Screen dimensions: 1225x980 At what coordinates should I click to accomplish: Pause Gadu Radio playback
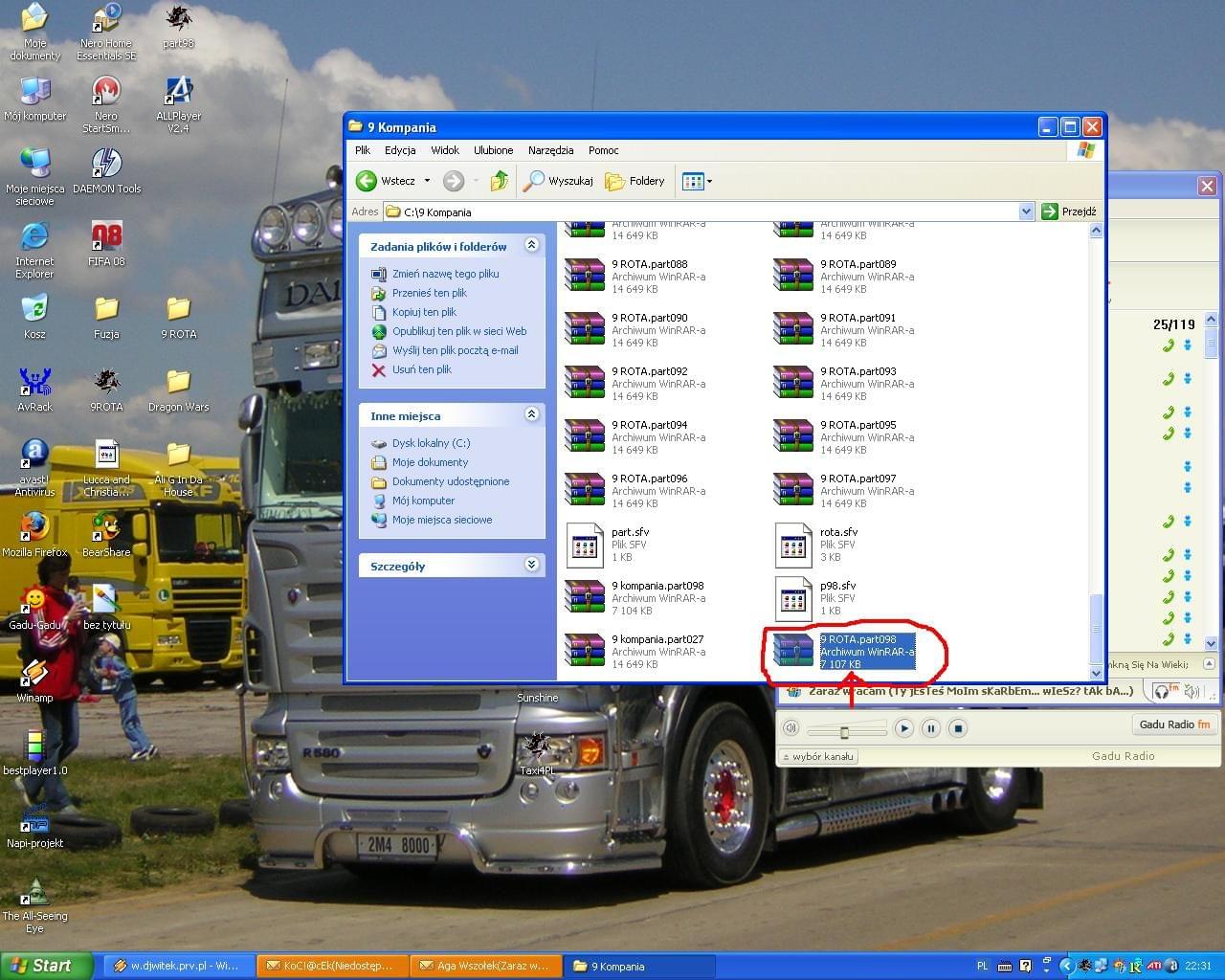click(930, 728)
